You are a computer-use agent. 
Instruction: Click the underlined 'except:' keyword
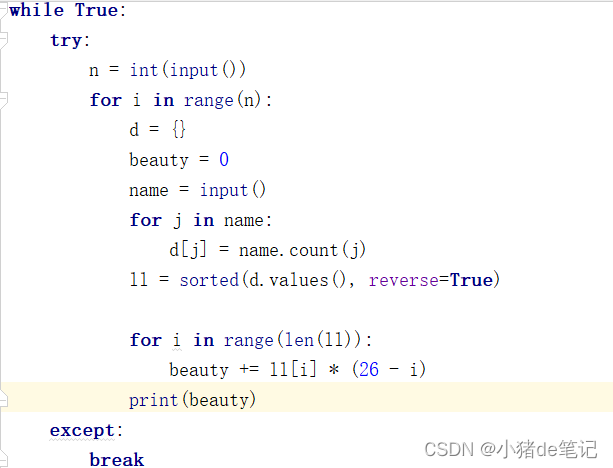pyautogui.click(x=86, y=430)
